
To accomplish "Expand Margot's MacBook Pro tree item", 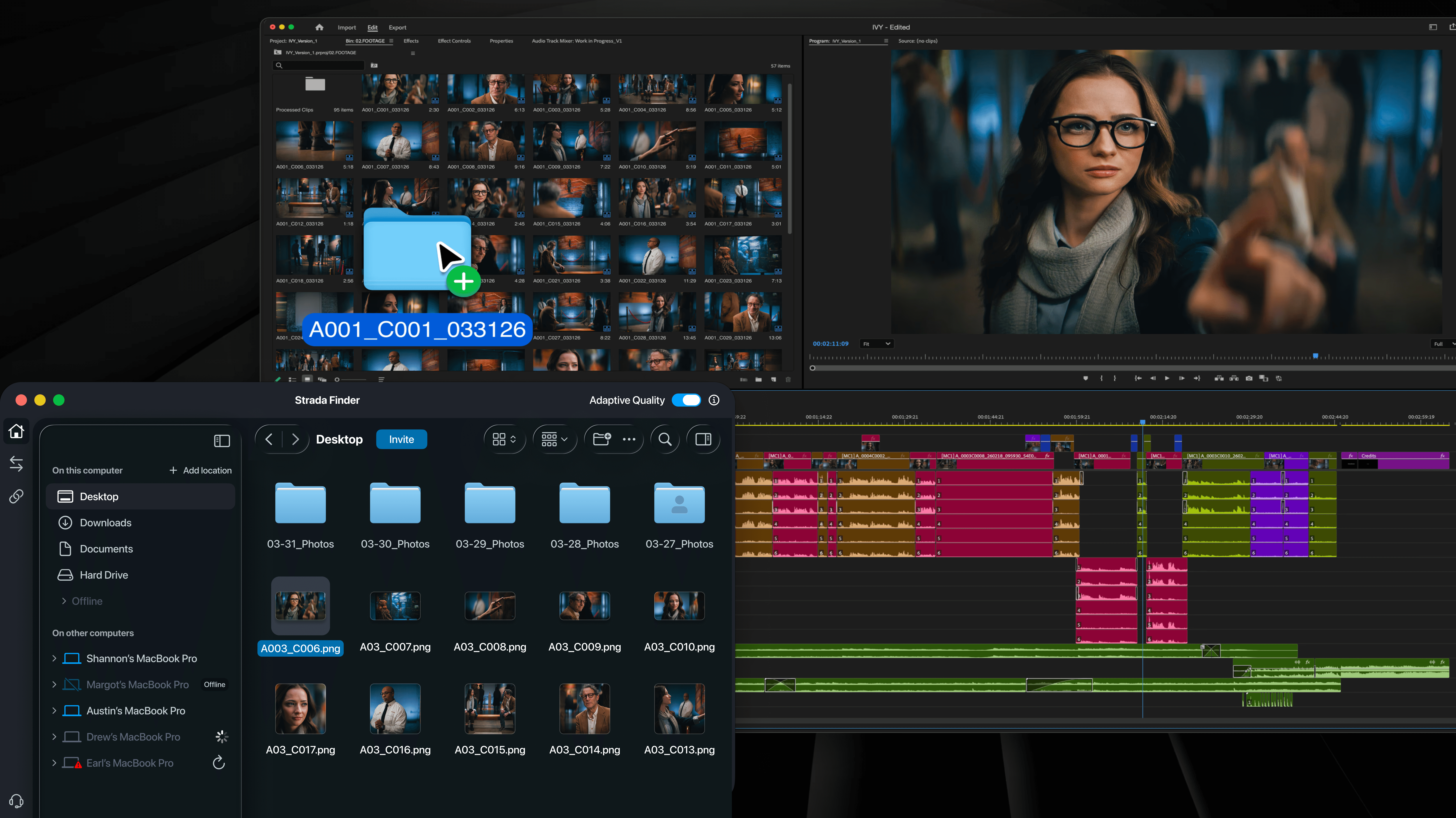I will pyautogui.click(x=54, y=685).
